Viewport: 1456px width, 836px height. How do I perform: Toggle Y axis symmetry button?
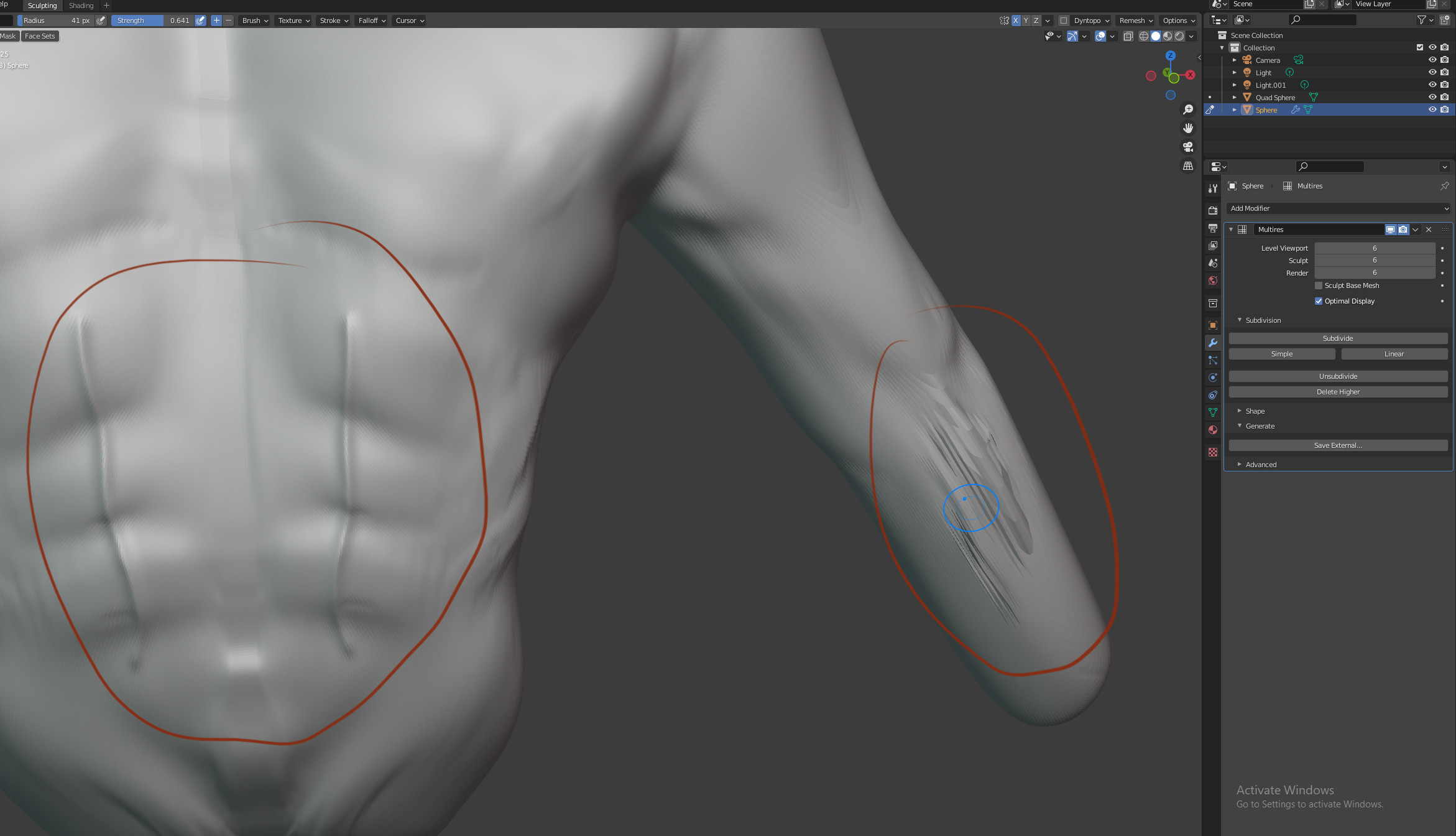[x=1026, y=21]
